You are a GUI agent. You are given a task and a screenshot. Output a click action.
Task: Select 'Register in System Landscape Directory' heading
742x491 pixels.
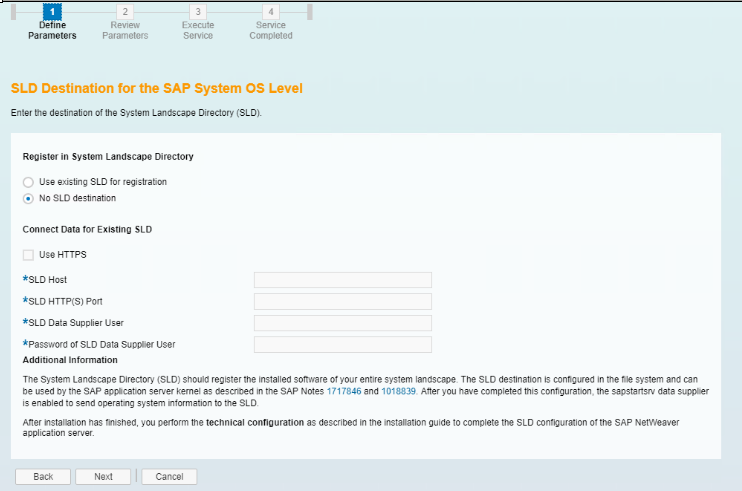coord(108,157)
